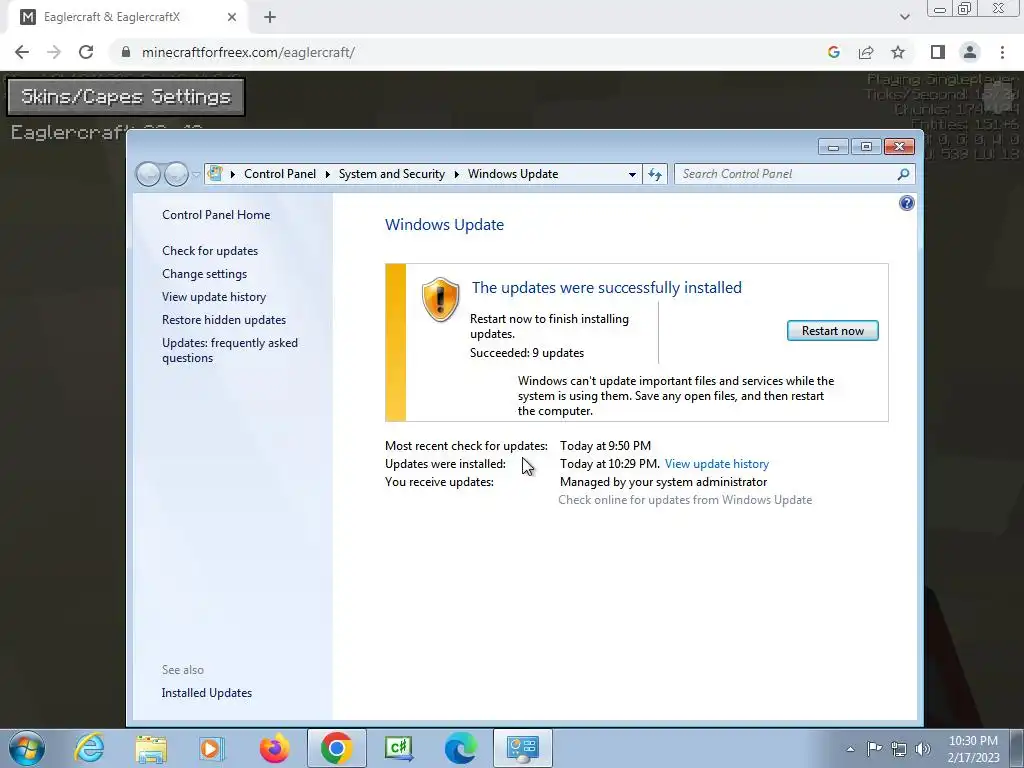Click the taskbar clock showing 10:30 PM
Viewport: 1024px width, 768px height.
pos(973,749)
